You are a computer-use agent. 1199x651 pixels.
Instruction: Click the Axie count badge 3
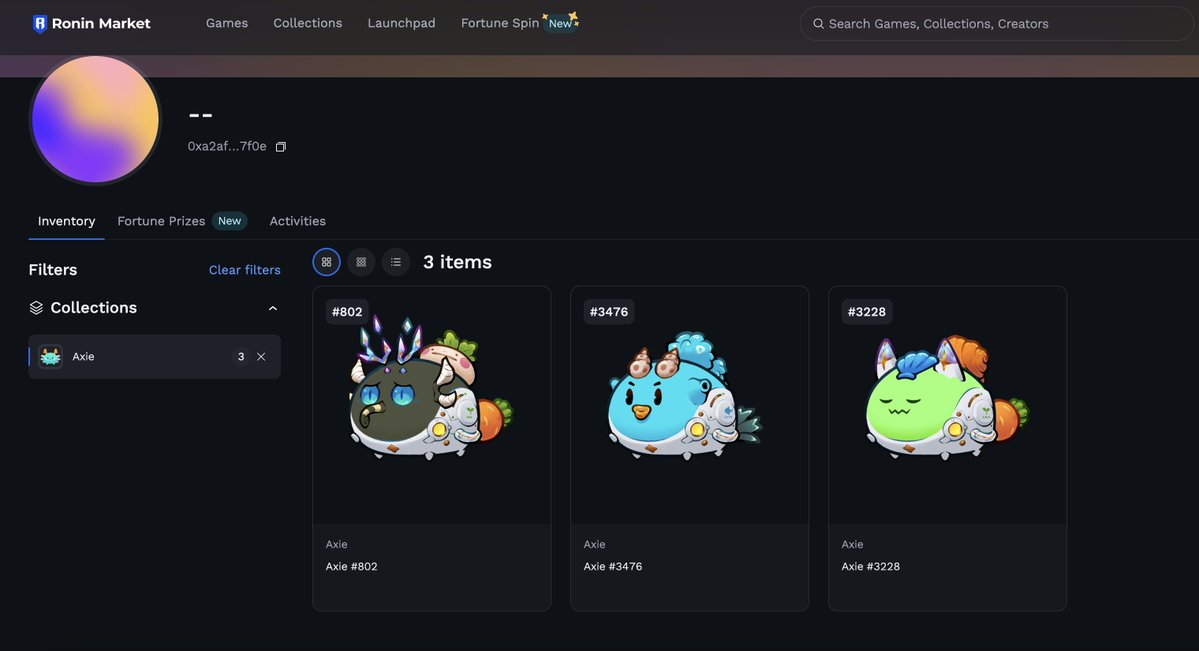241,356
